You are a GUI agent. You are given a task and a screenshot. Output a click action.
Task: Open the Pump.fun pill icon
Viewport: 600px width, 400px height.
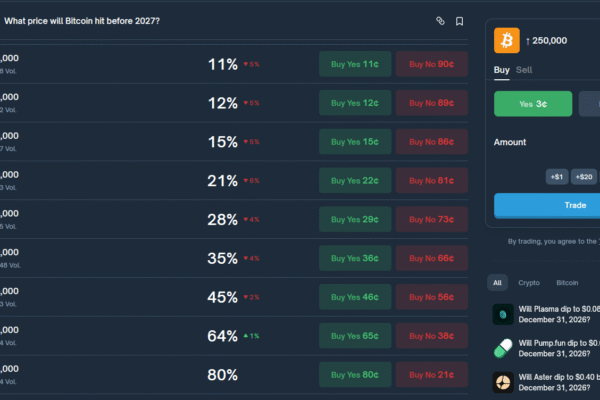pos(503,348)
